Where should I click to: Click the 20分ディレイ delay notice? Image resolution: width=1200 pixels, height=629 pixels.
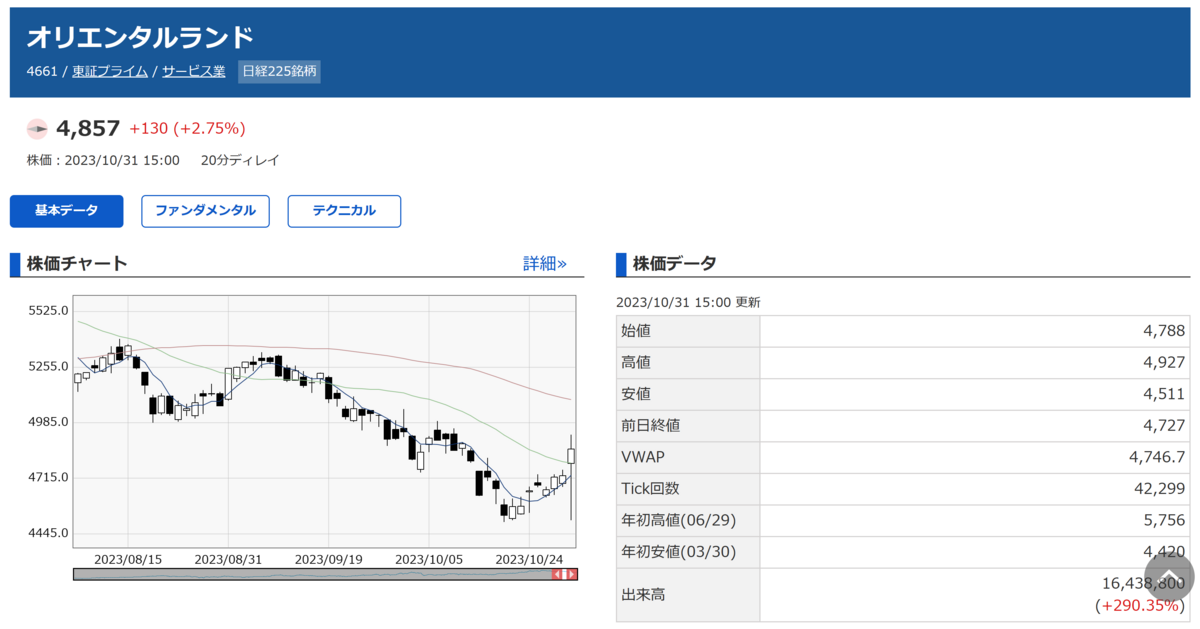pyautogui.click(x=240, y=160)
